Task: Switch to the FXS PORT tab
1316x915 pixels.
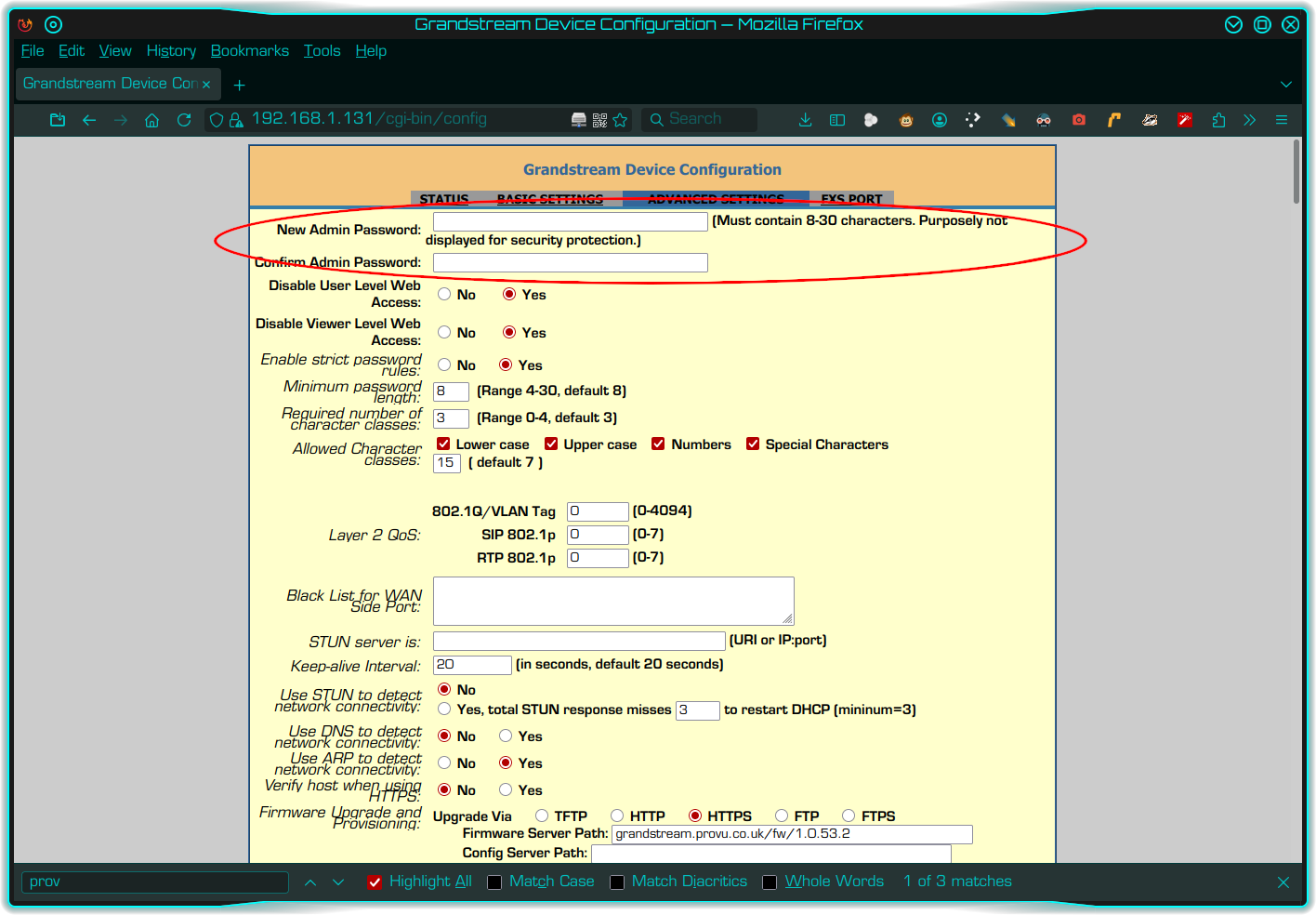Action: point(852,199)
